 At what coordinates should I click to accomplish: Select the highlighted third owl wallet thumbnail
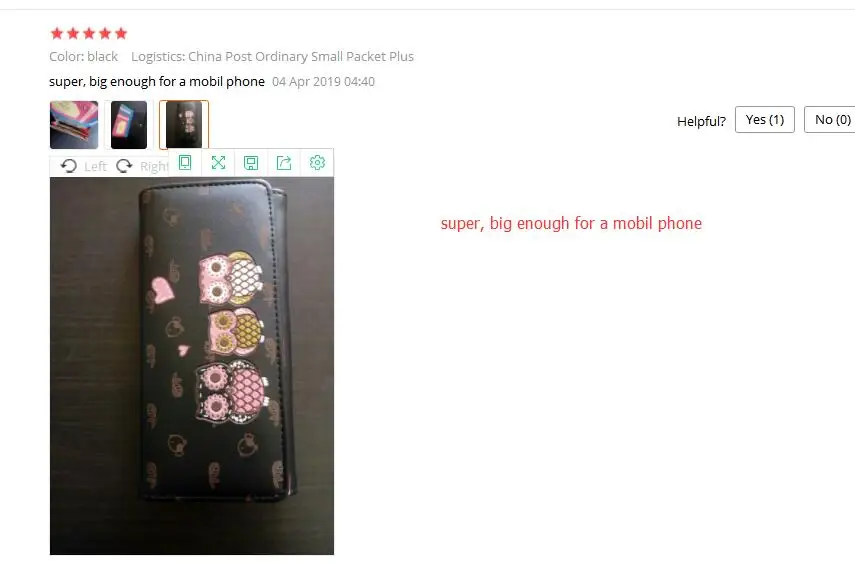(184, 125)
